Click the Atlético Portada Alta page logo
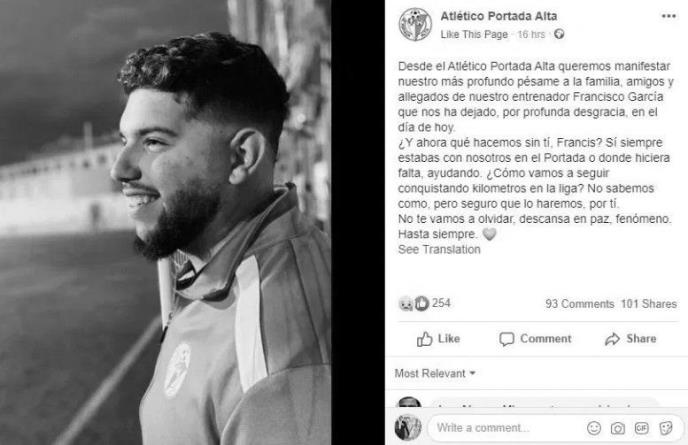 tap(415, 25)
